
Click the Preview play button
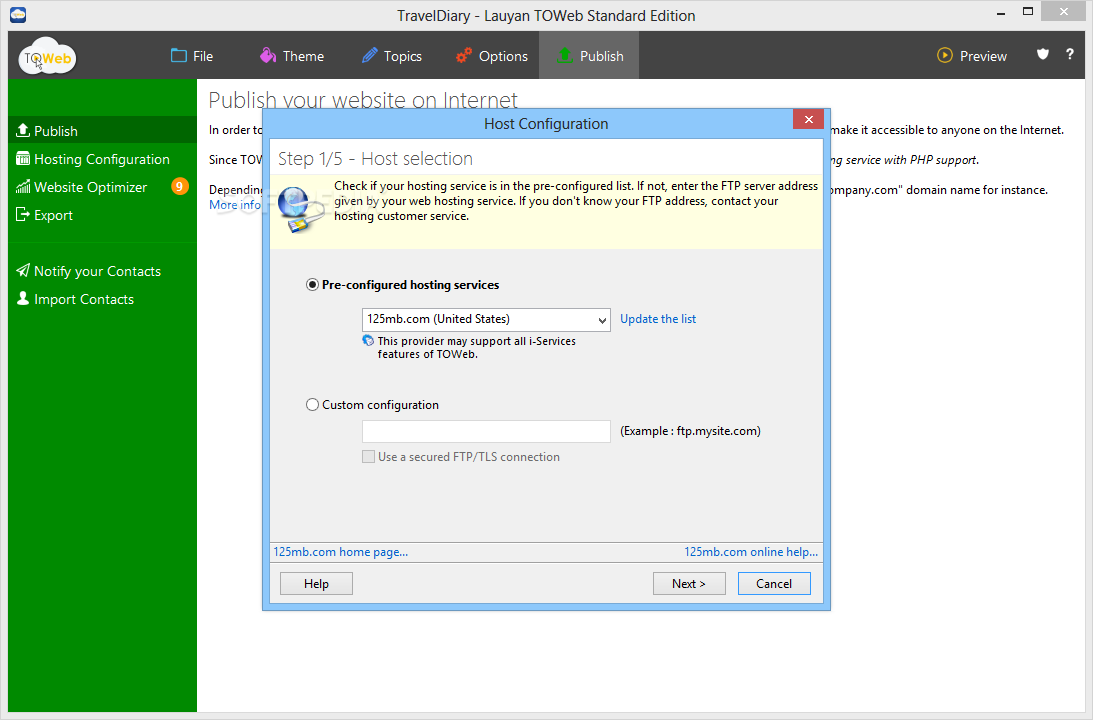[x=972, y=56]
